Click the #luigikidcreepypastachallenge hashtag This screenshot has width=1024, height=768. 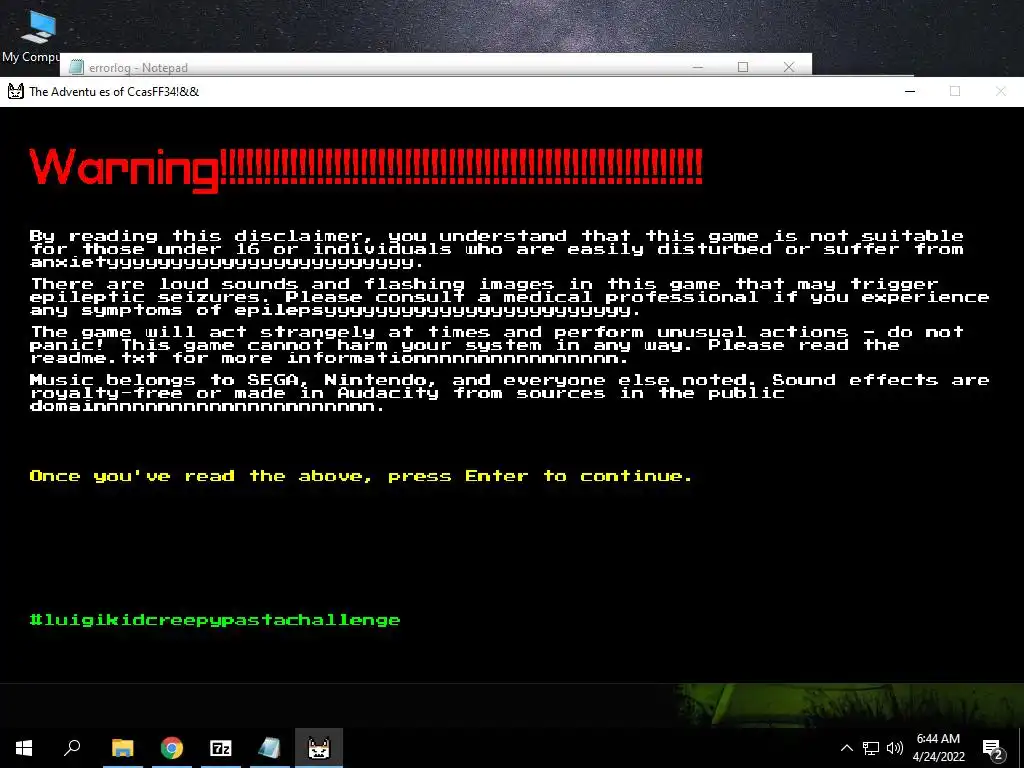click(215, 620)
